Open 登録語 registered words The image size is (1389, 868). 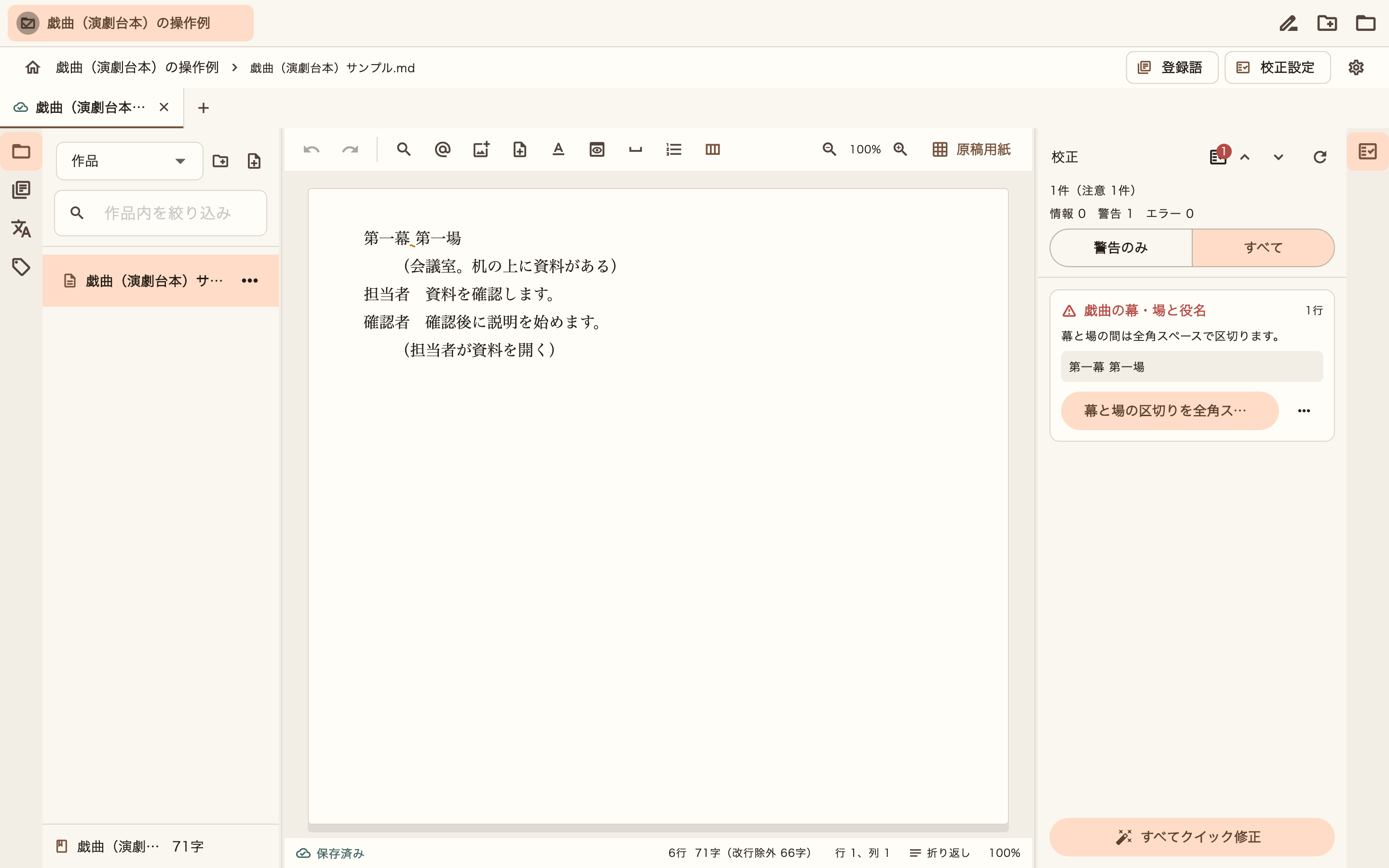pos(1172,68)
